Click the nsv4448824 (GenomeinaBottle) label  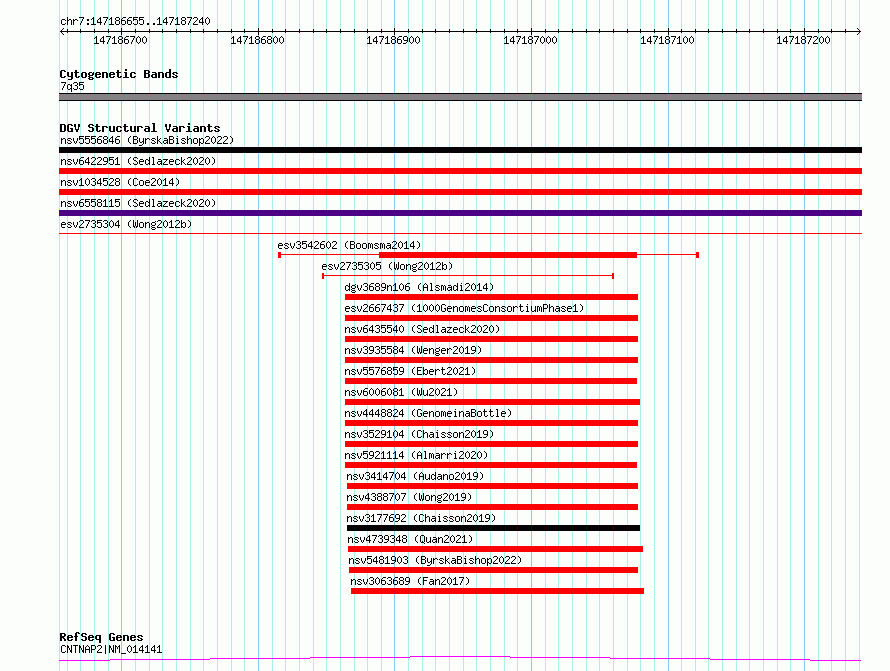[427, 413]
